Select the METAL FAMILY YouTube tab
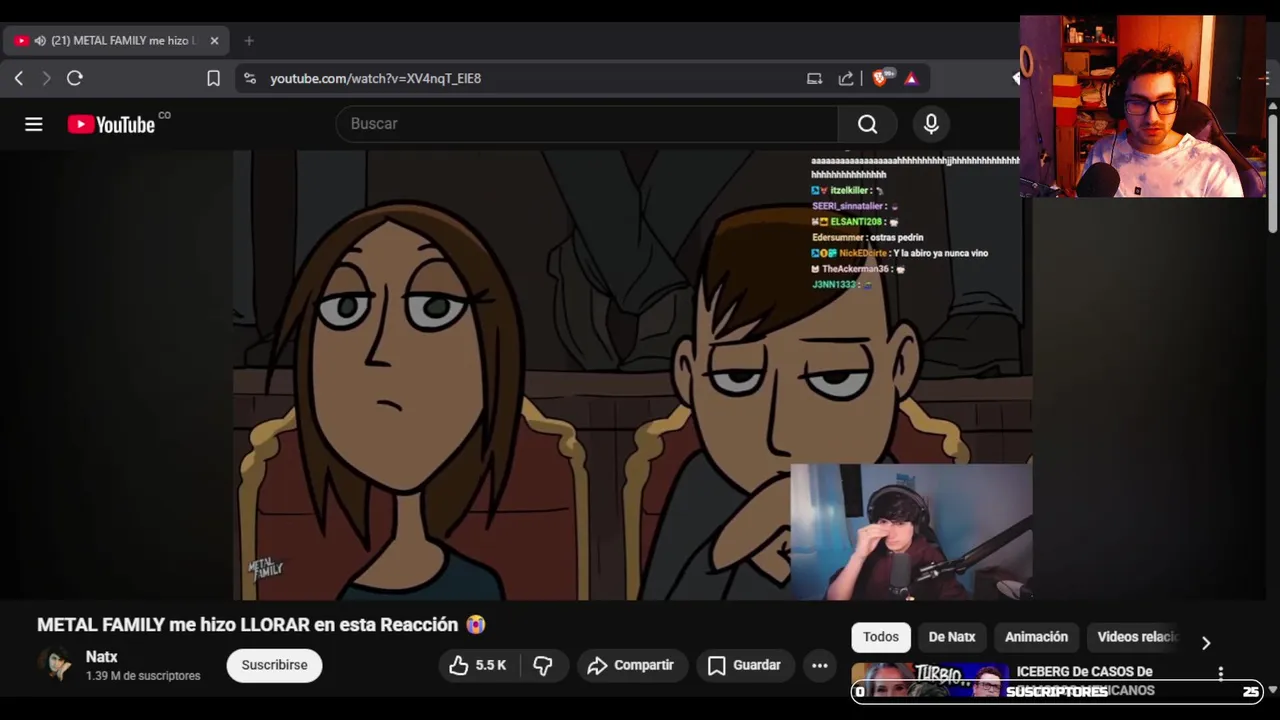The height and width of the screenshot is (720, 1280). pos(116,41)
